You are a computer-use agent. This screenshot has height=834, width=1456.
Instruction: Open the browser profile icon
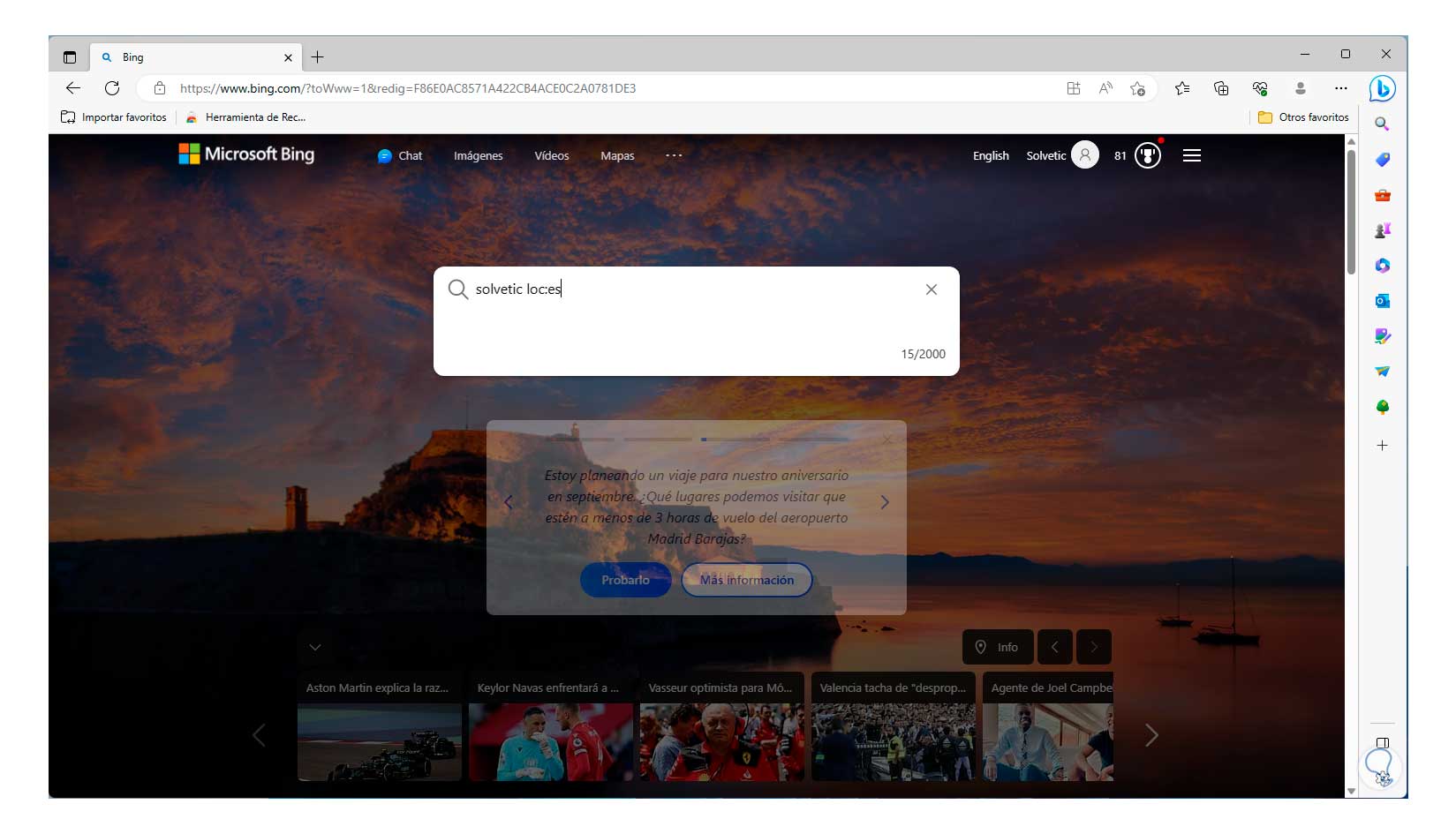pos(1301,88)
